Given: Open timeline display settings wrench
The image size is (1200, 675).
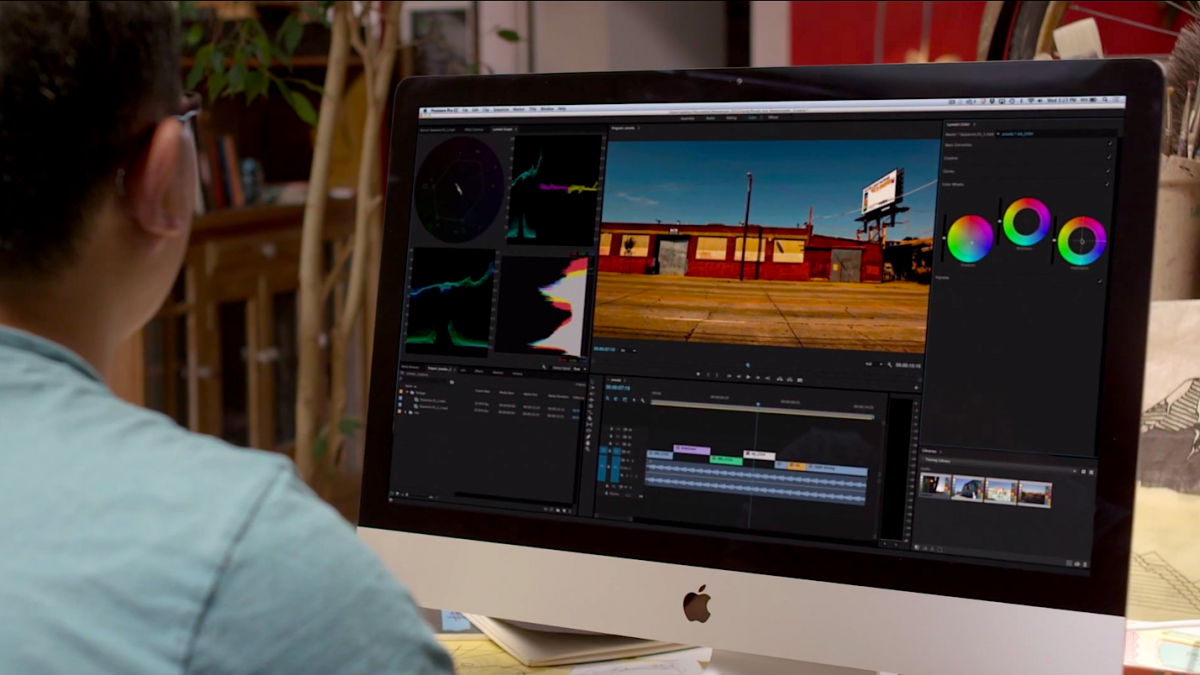Looking at the screenshot, I should point(643,400).
